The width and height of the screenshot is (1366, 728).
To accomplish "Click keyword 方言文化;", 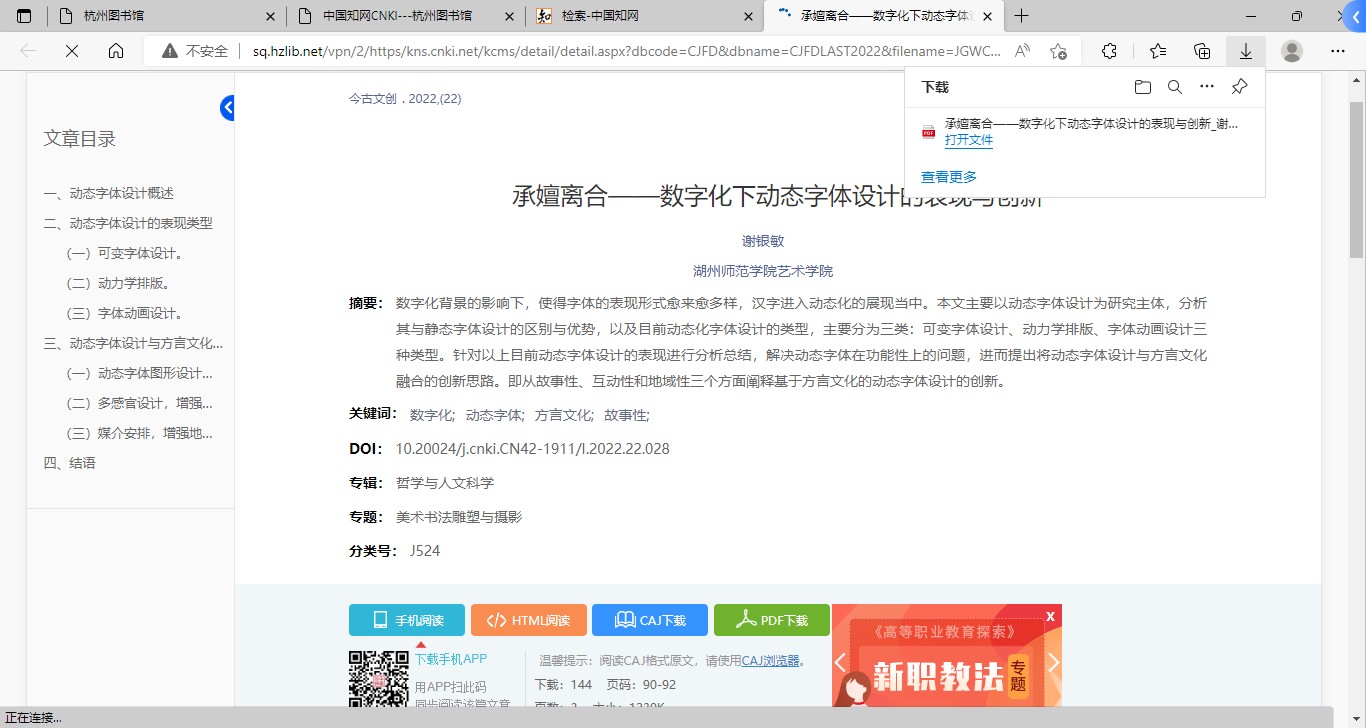I will 565,415.
